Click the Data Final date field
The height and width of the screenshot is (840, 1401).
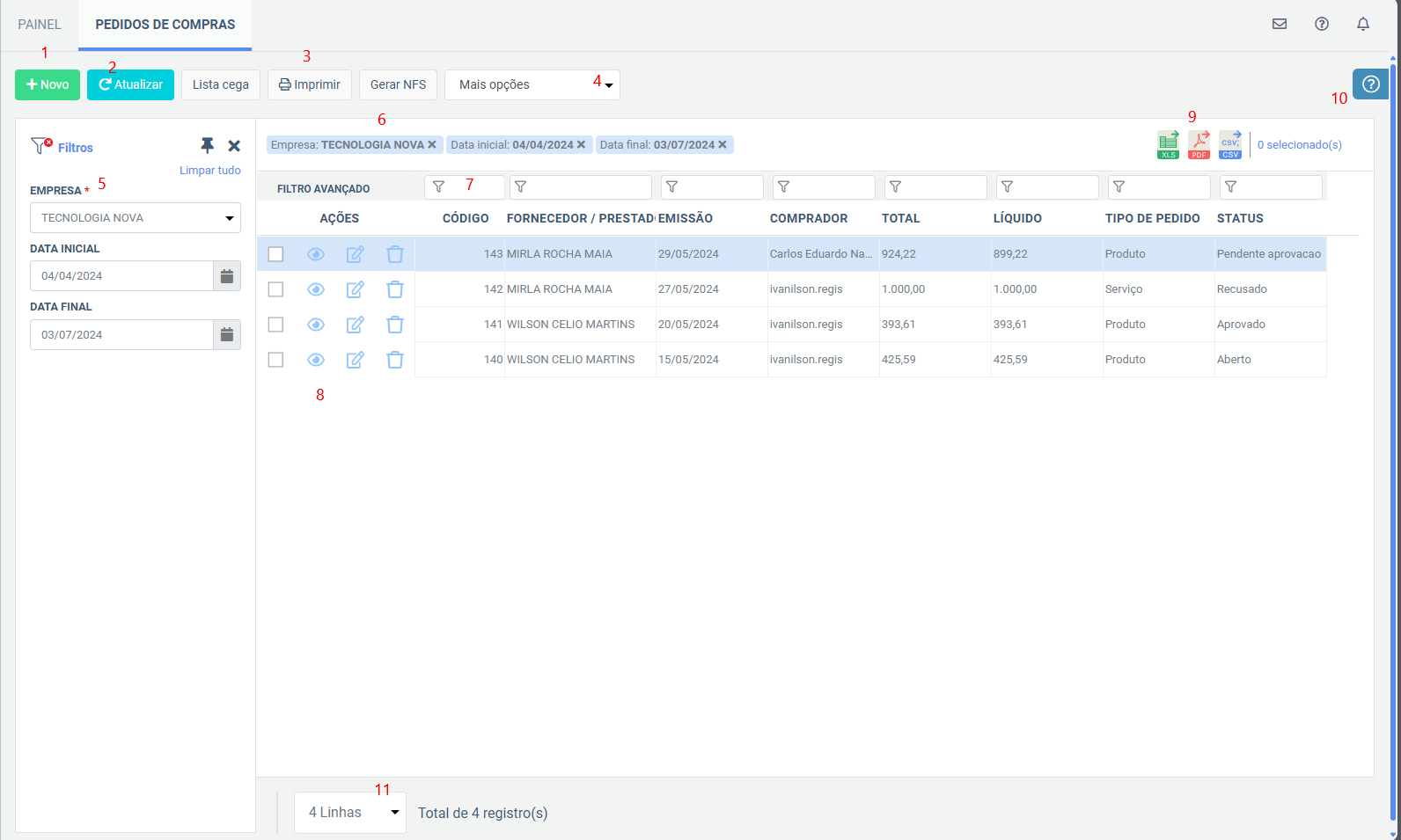tap(121, 334)
